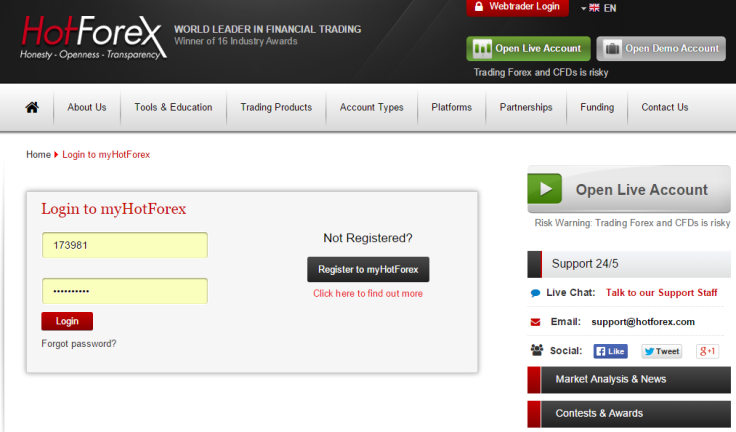Click the Google +1 button
The width and height of the screenshot is (736, 432).
pyautogui.click(x=708, y=351)
